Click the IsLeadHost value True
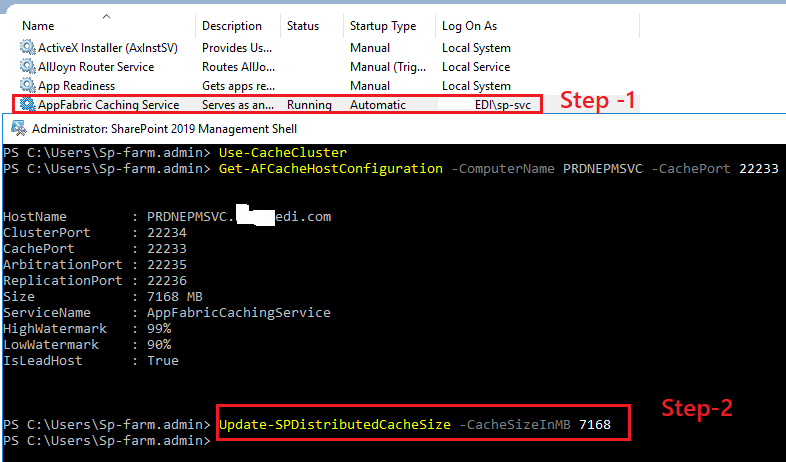 pyautogui.click(x=163, y=361)
